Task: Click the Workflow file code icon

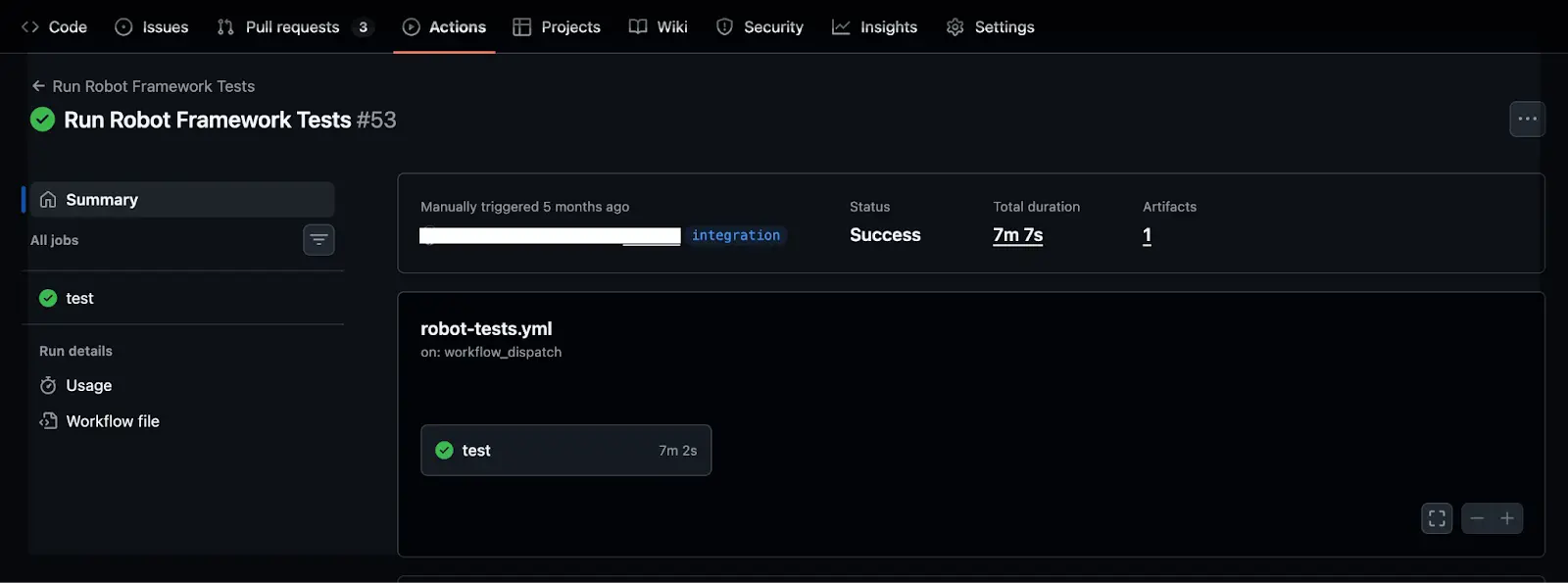Action: [x=48, y=421]
